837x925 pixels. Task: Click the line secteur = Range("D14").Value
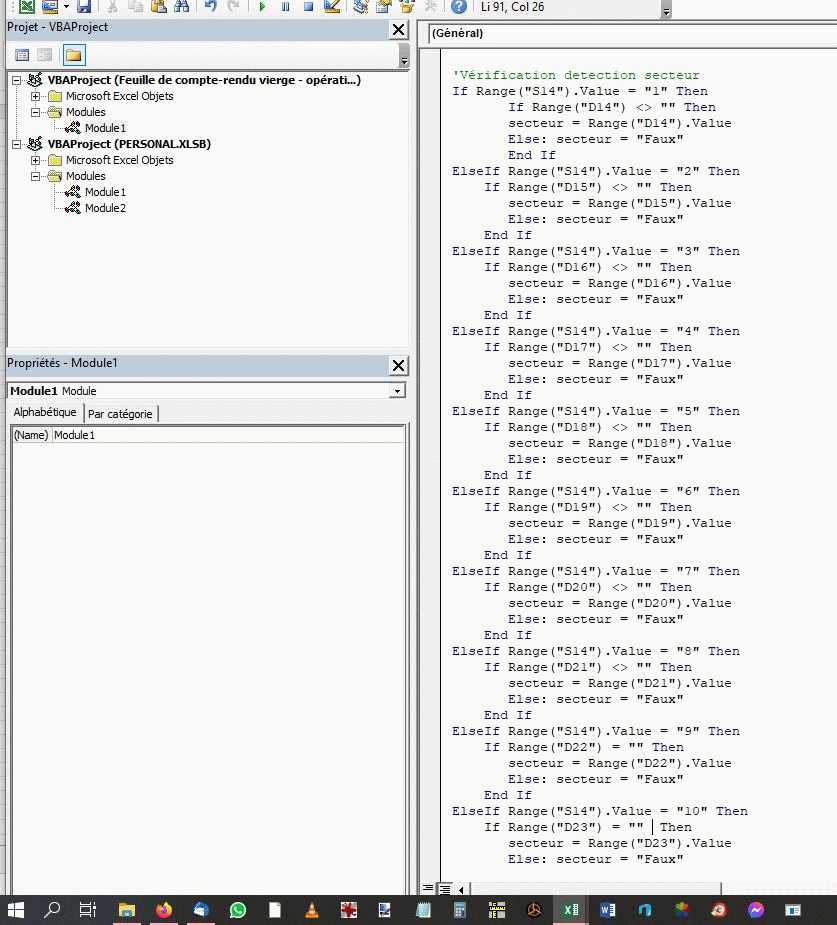(620, 123)
